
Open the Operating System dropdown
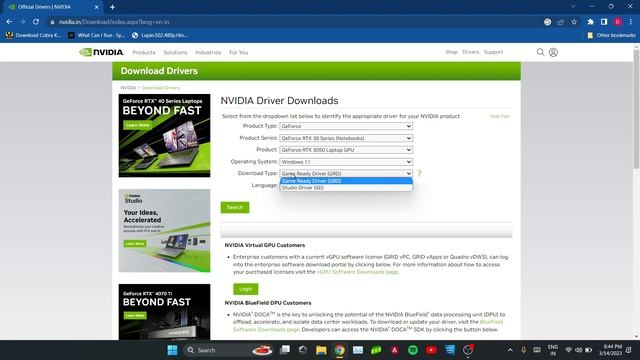click(x=346, y=162)
